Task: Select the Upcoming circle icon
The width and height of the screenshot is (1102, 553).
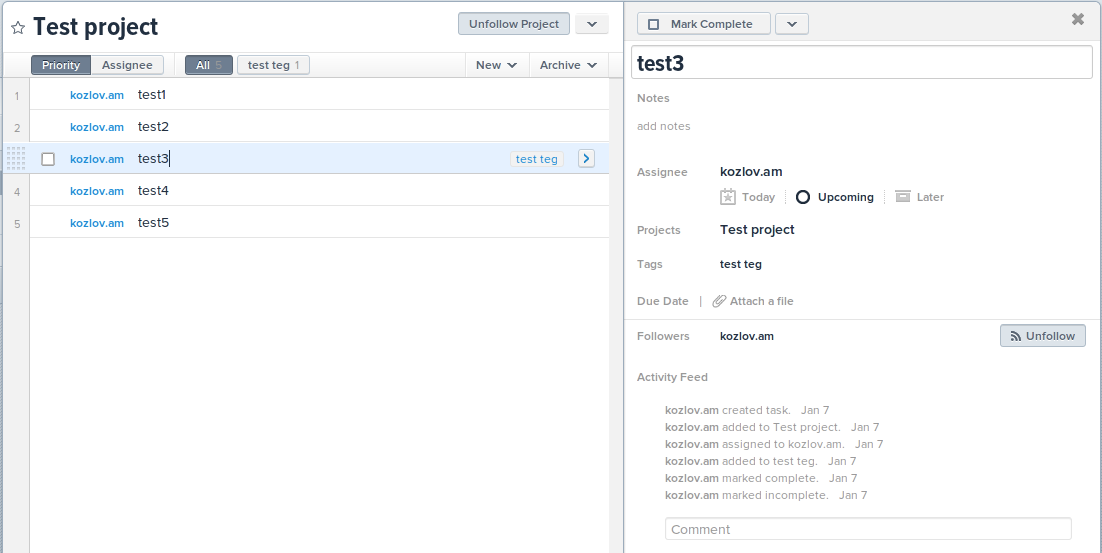Action: (x=802, y=197)
